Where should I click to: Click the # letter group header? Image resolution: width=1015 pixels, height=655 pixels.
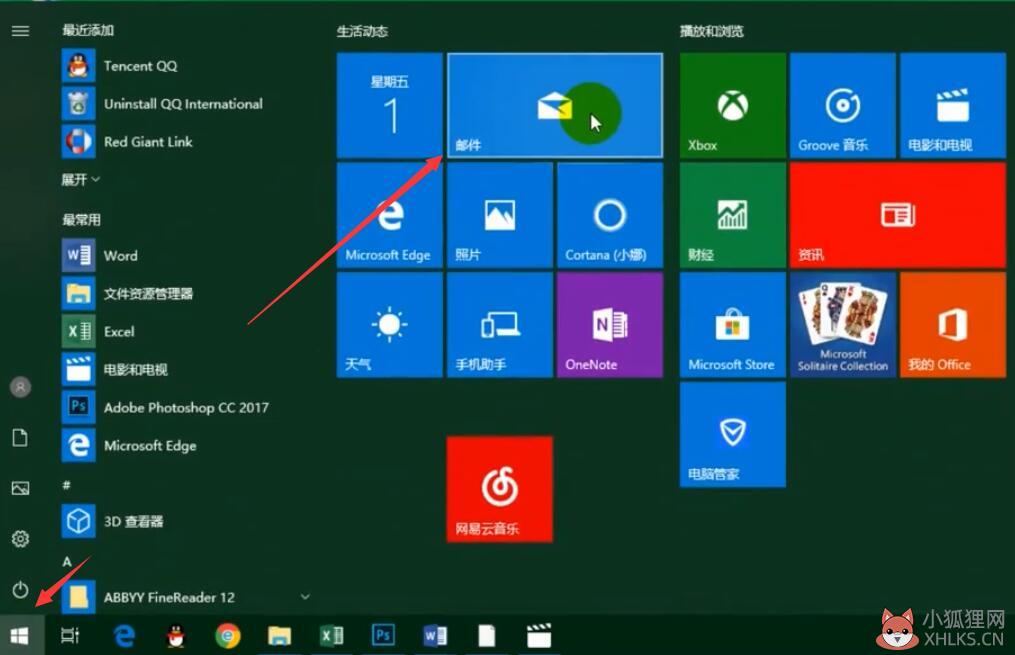tap(66, 485)
